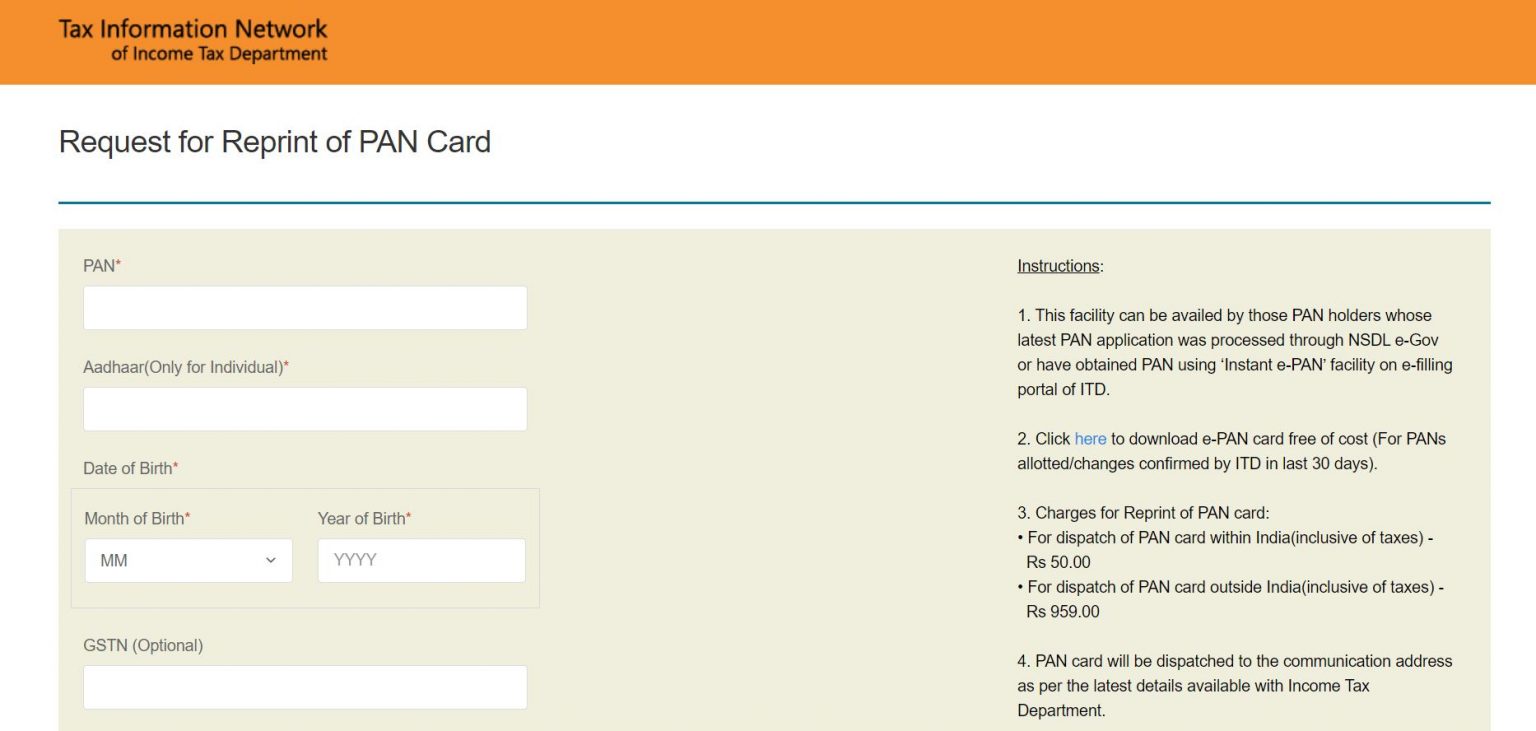Focus the Year of Birth YYYY field
The image size is (1536, 731).
click(421, 560)
